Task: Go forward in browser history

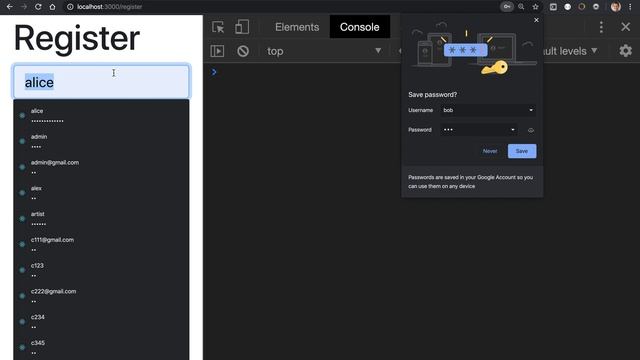Action: point(24,7)
